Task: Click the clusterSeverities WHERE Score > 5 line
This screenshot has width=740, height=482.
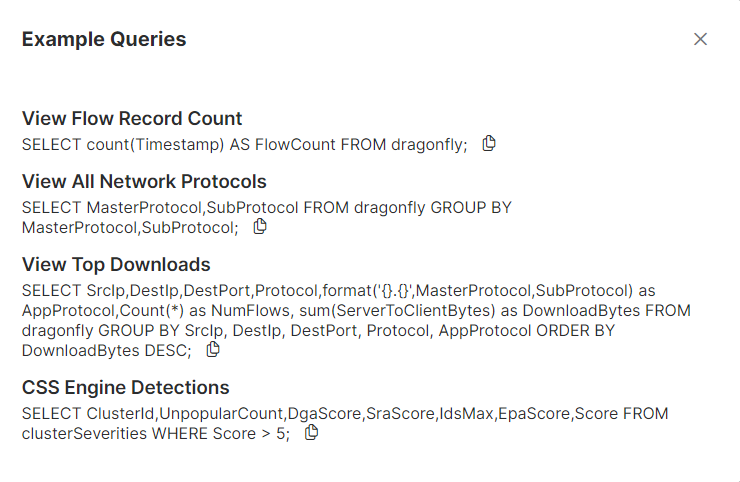Action: [x=155, y=433]
